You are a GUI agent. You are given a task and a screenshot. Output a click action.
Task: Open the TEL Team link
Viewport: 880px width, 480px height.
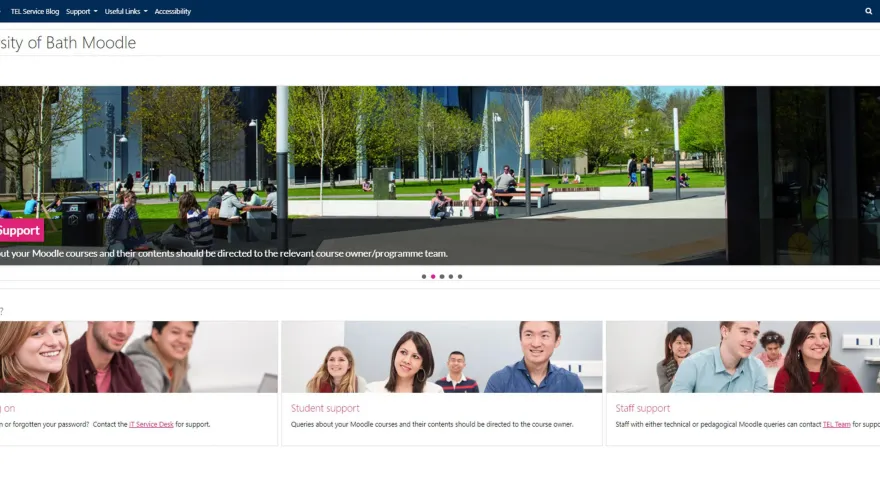(836, 424)
